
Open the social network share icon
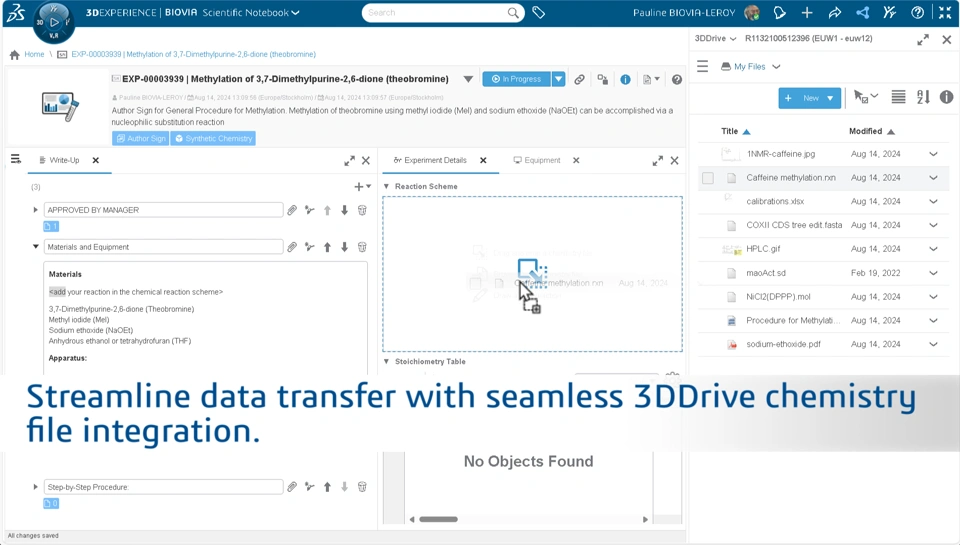(863, 12)
